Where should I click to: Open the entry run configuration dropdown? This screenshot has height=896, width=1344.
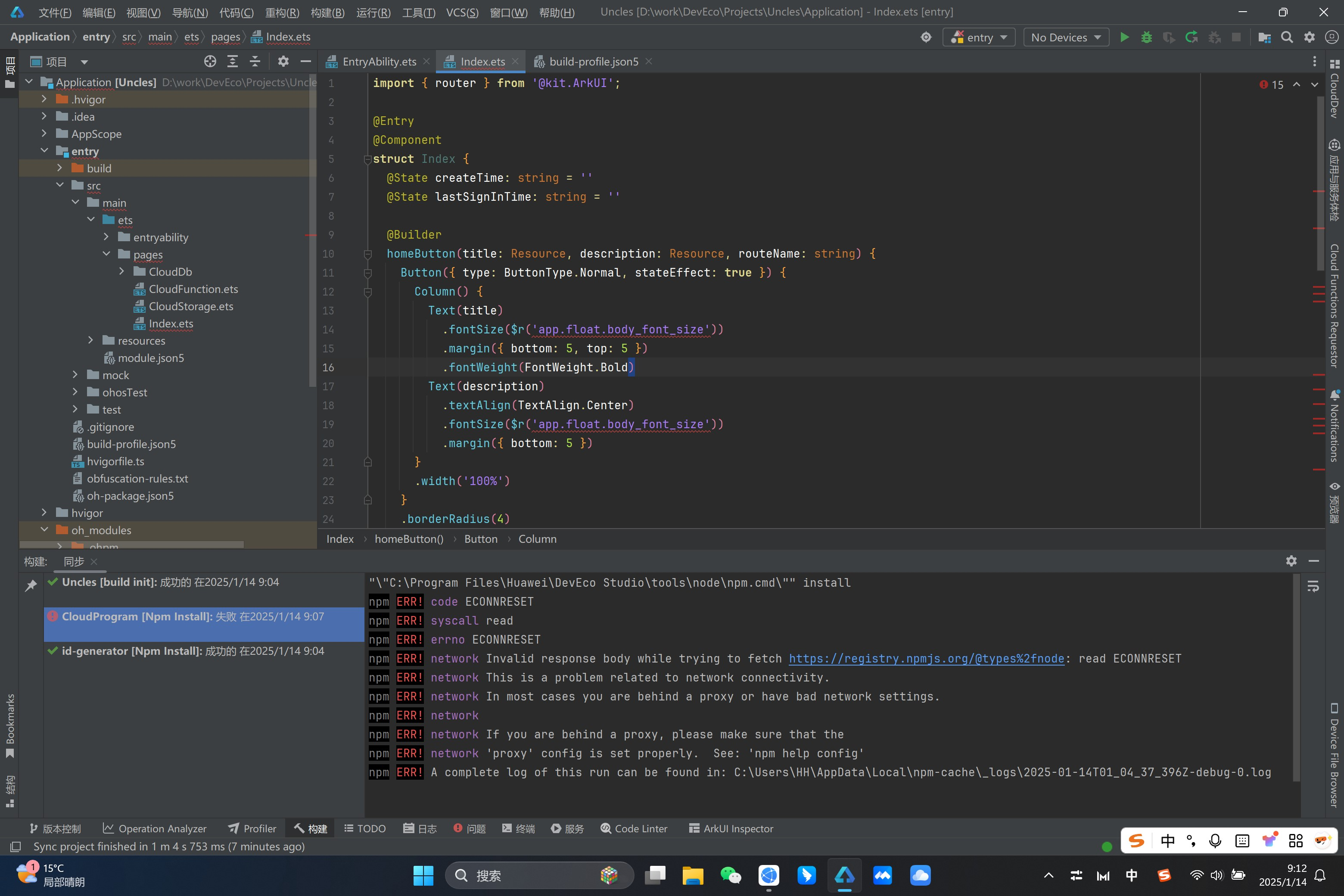[x=978, y=37]
